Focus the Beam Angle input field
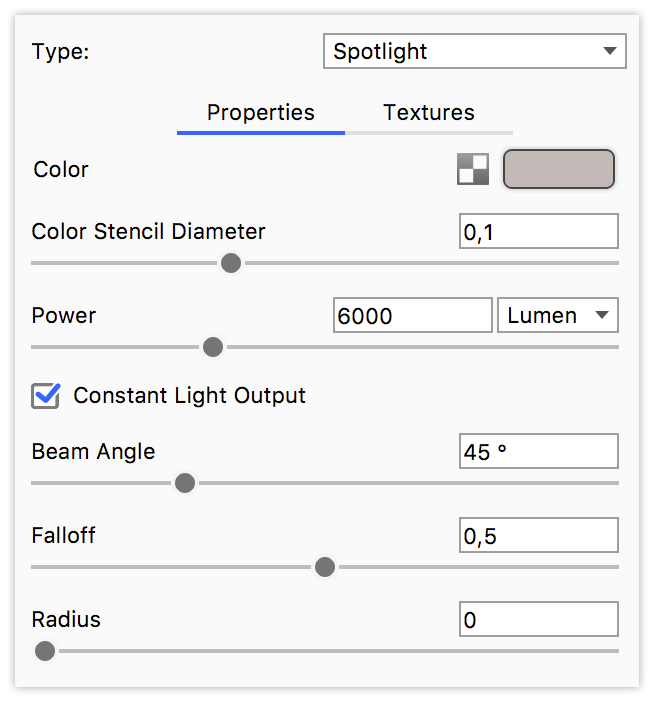 (x=538, y=452)
